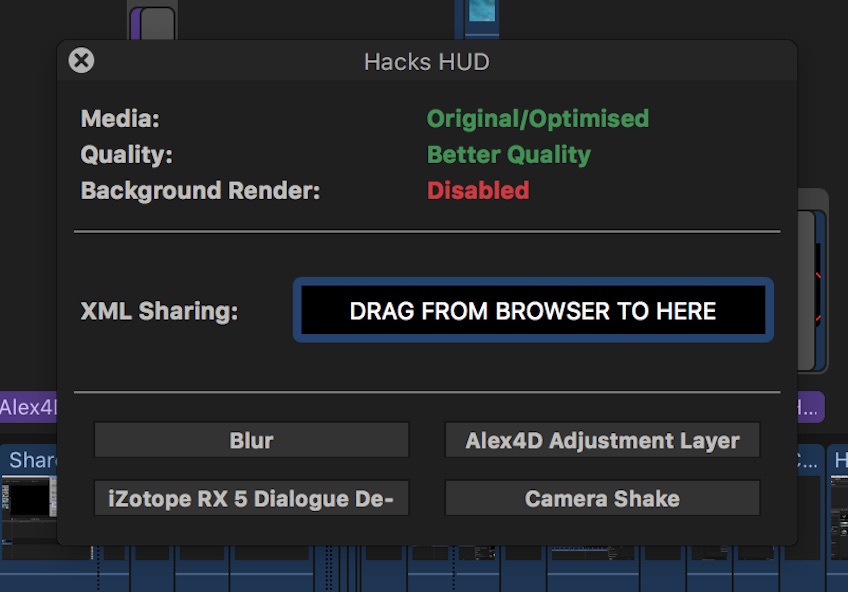Click the Background Render label
This screenshot has width=848, height=592.
click(200, 191)
